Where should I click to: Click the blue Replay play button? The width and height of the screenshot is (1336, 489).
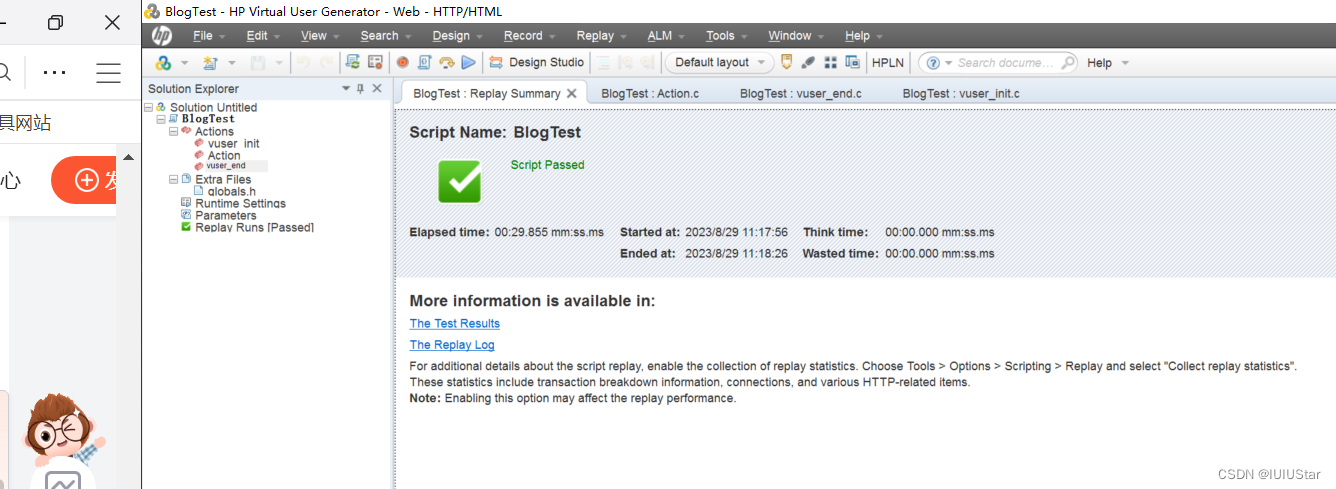[x=468, y=62]
